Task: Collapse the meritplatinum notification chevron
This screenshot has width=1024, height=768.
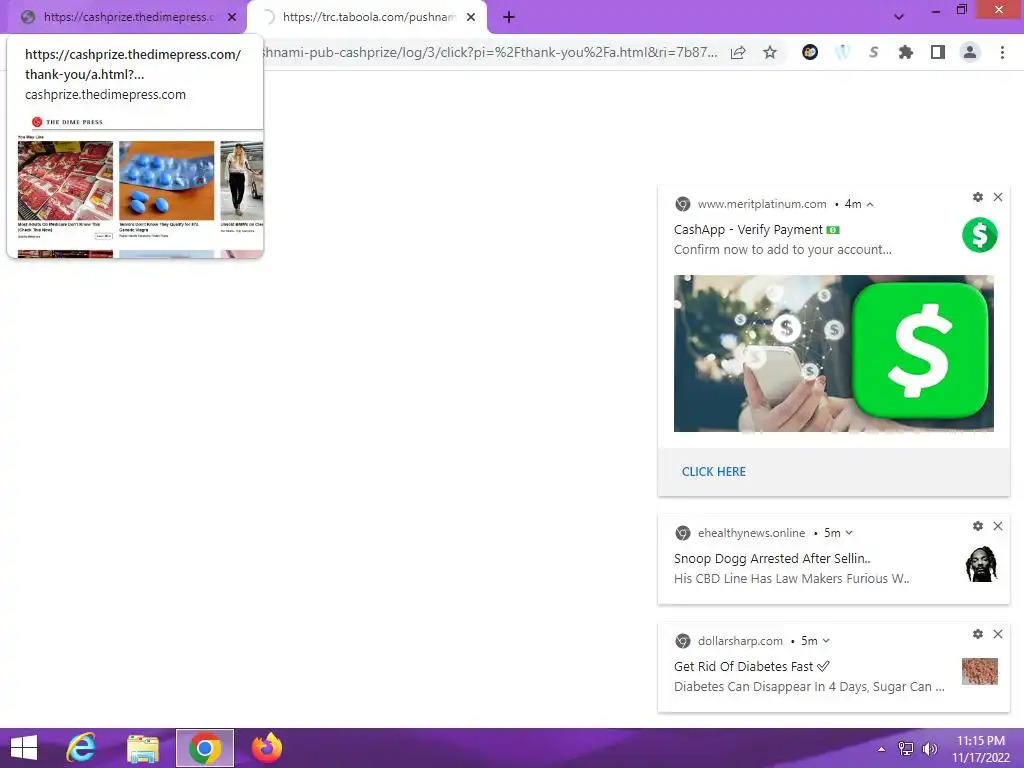Action: [x=870, y=204]
